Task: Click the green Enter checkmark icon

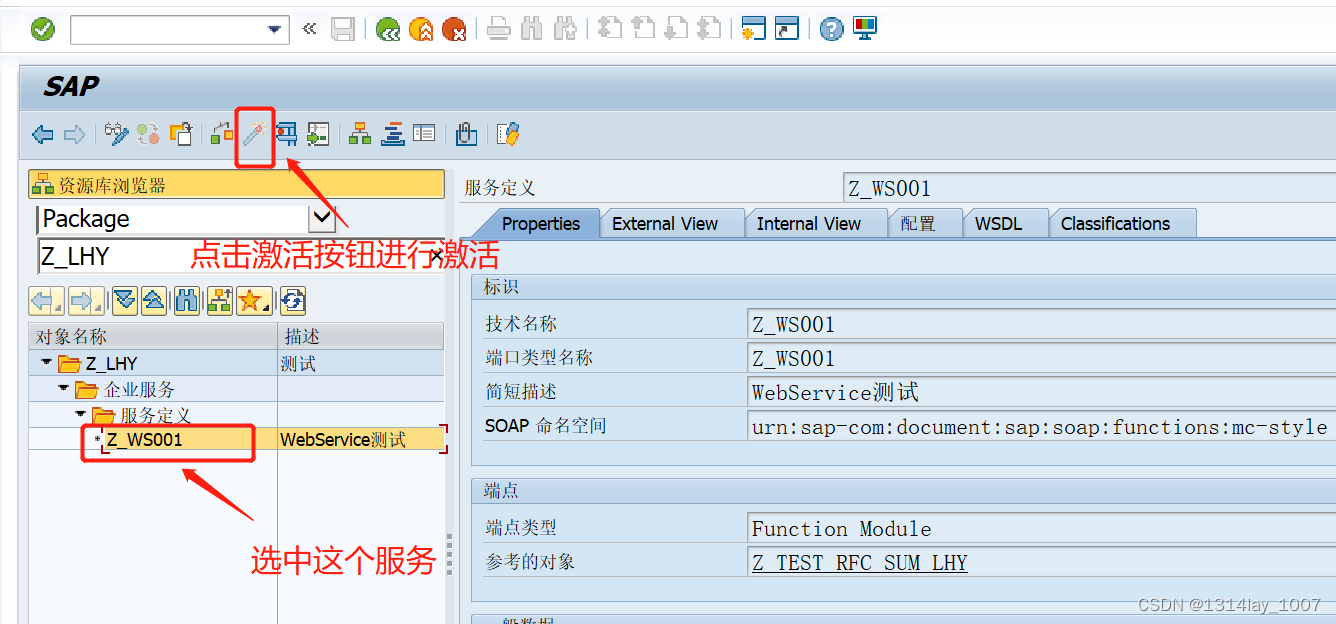Action: click(43, 29)
